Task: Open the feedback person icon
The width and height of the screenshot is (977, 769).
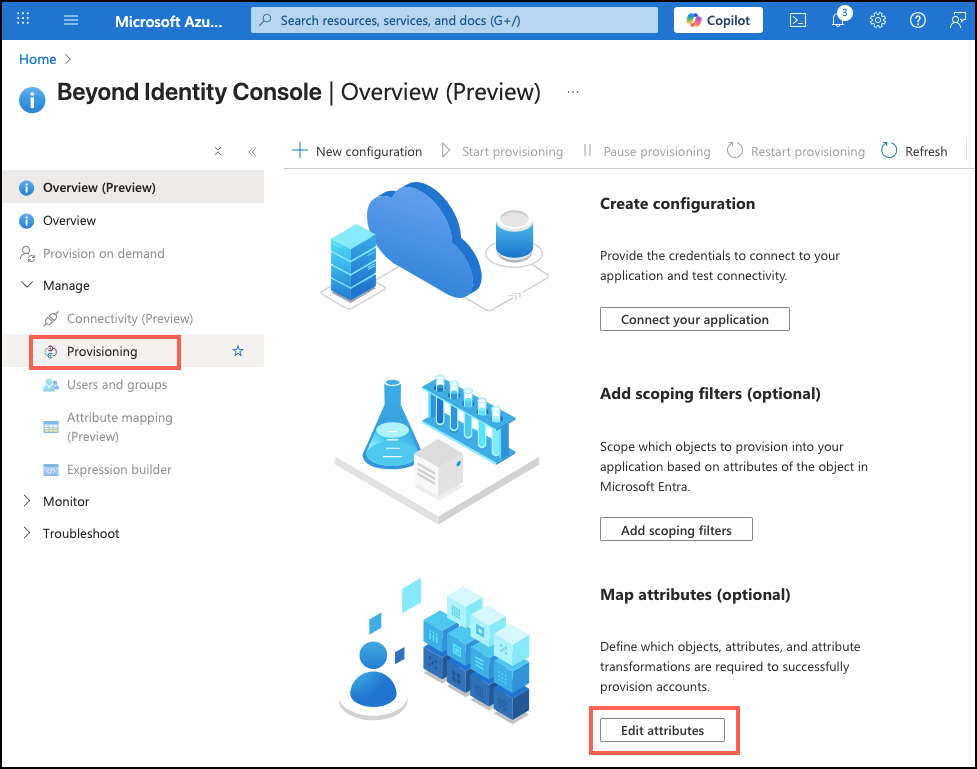Action: point(958,20)
